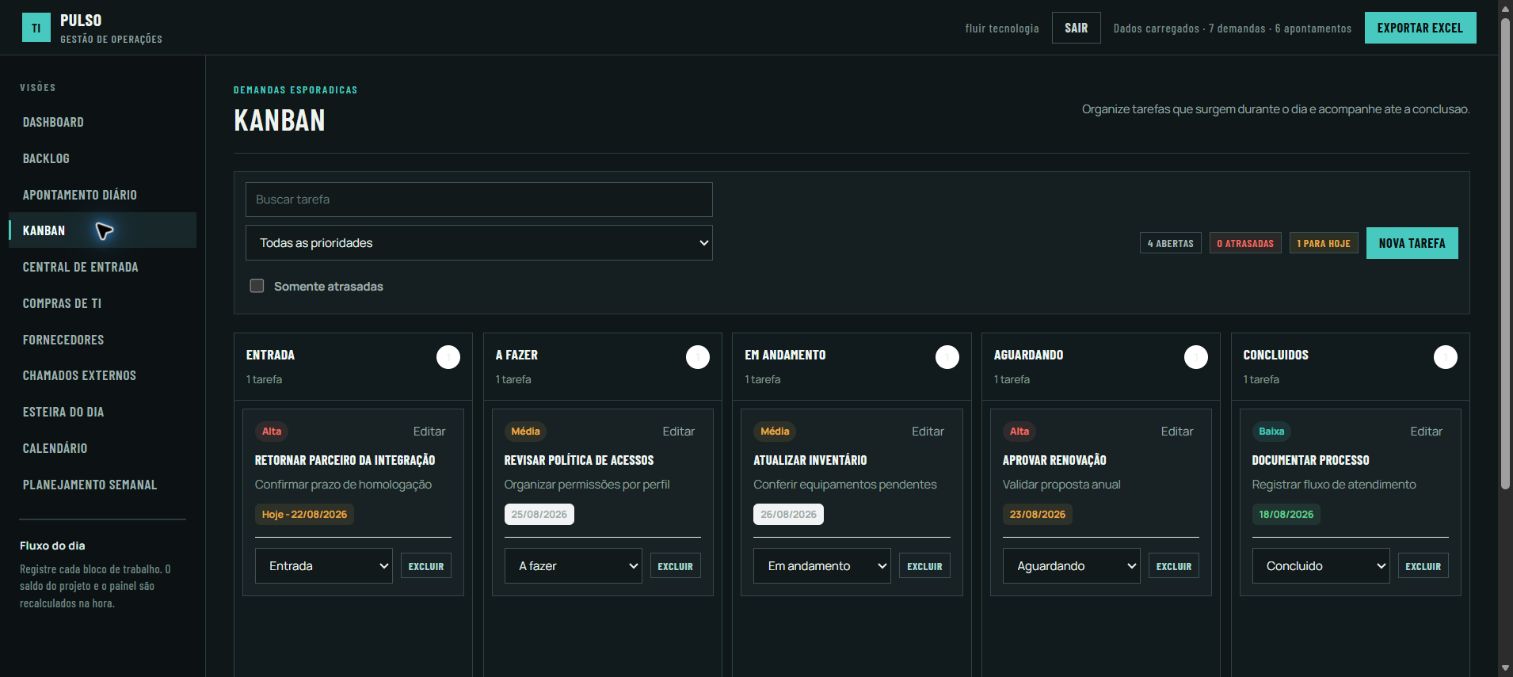This screenshot has height=677, width=1513.
Task: Click Editar on Atualizar Inventário card
Action: click(927, 431)
